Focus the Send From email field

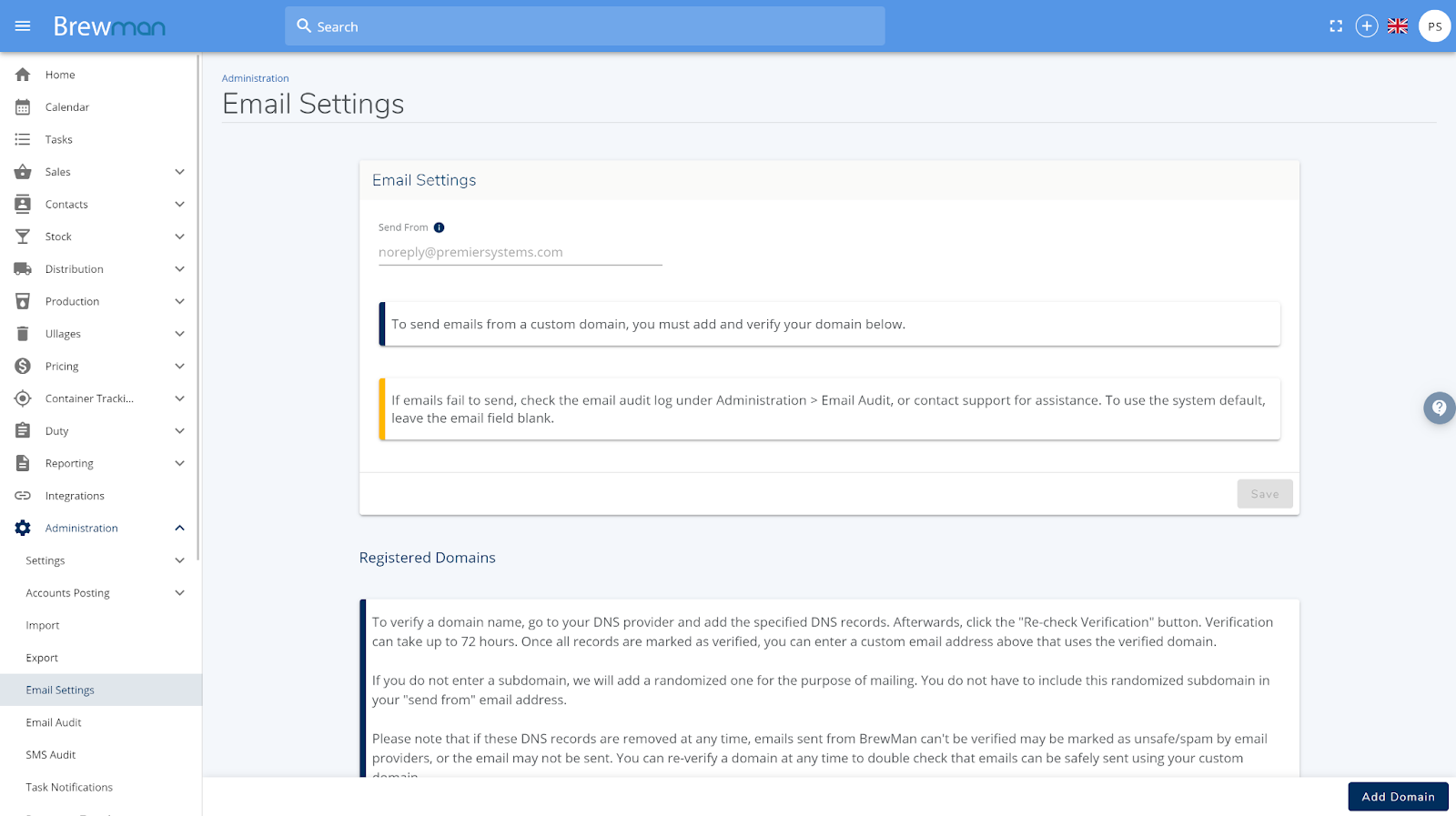pos(521,253)
